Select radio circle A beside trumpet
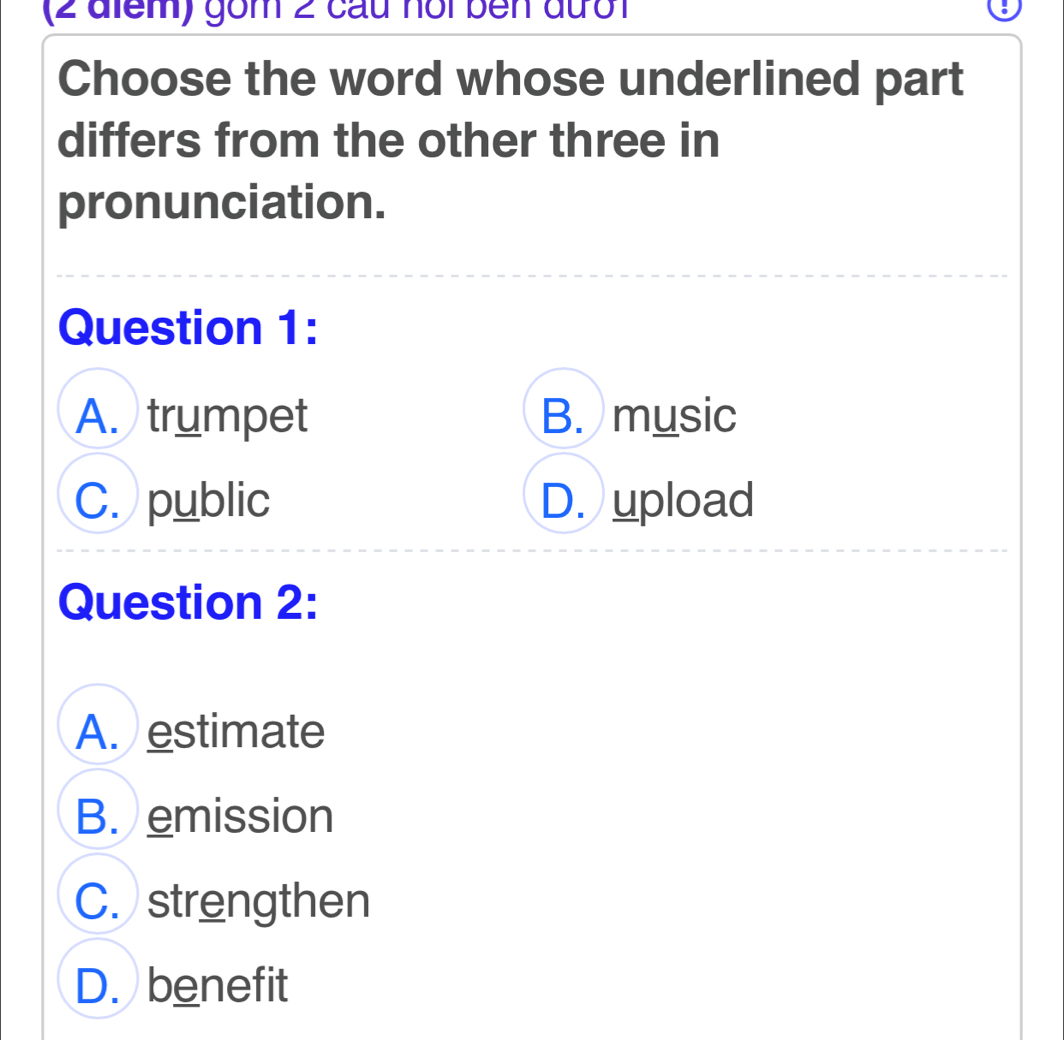Image resolution: width=1064 pixels, height=1040 pixels. click(97, 416)
